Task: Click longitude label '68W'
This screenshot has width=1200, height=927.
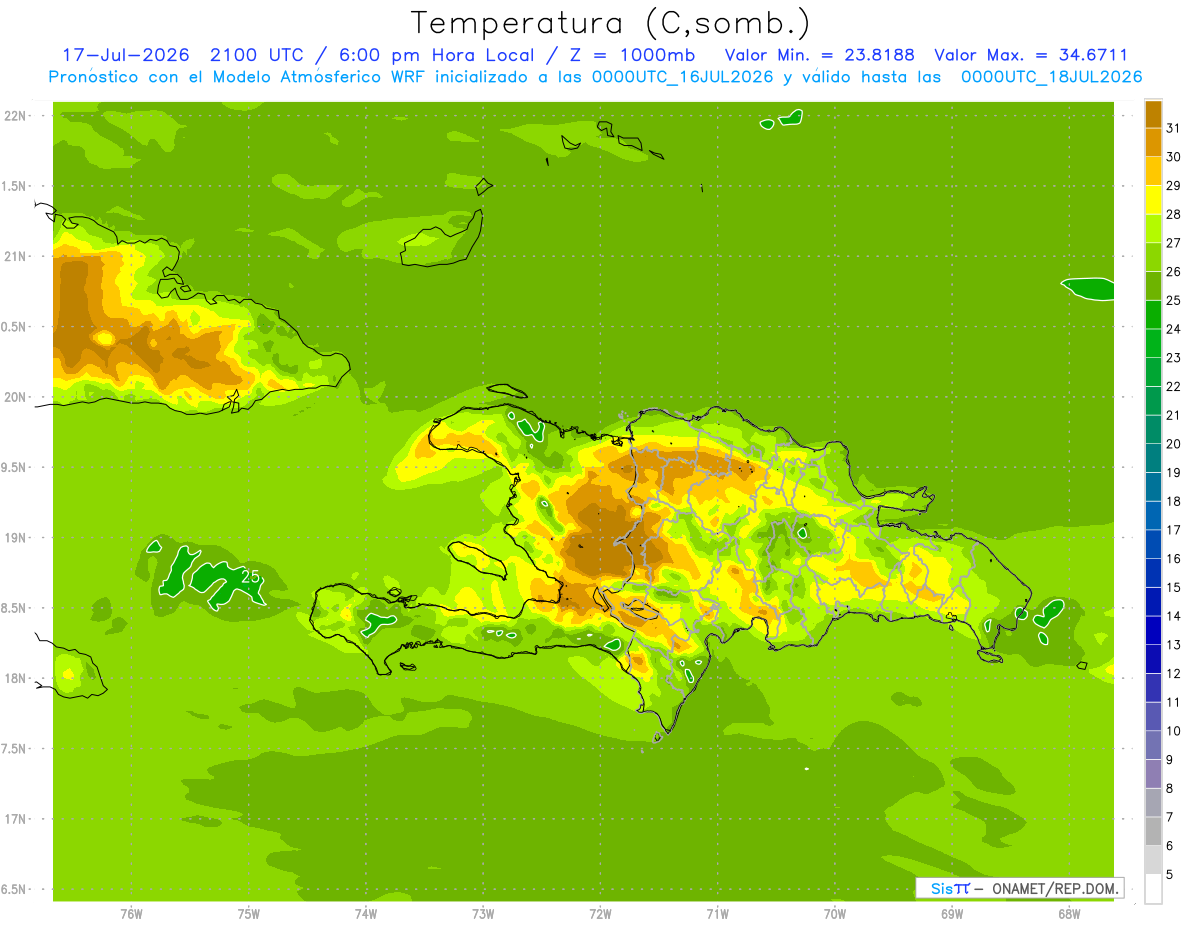Action: click(x=1069, y=913)
